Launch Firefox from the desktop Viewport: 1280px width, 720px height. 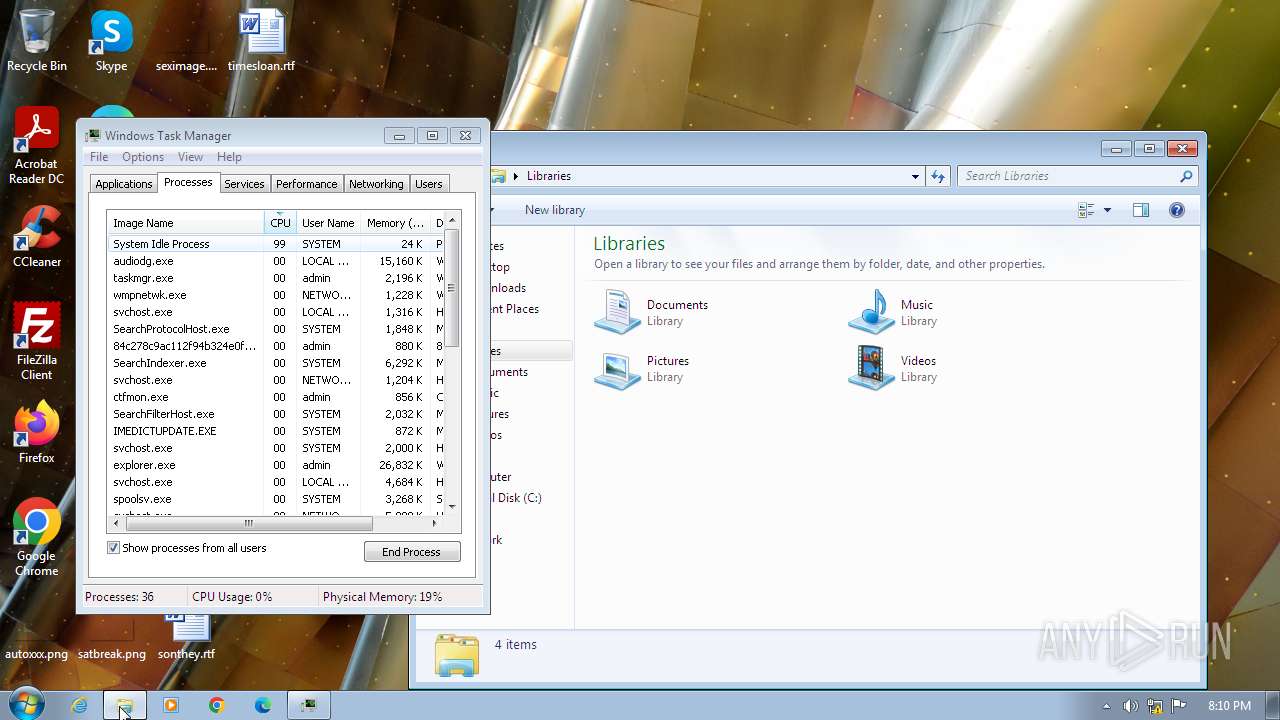pos(37,432)
